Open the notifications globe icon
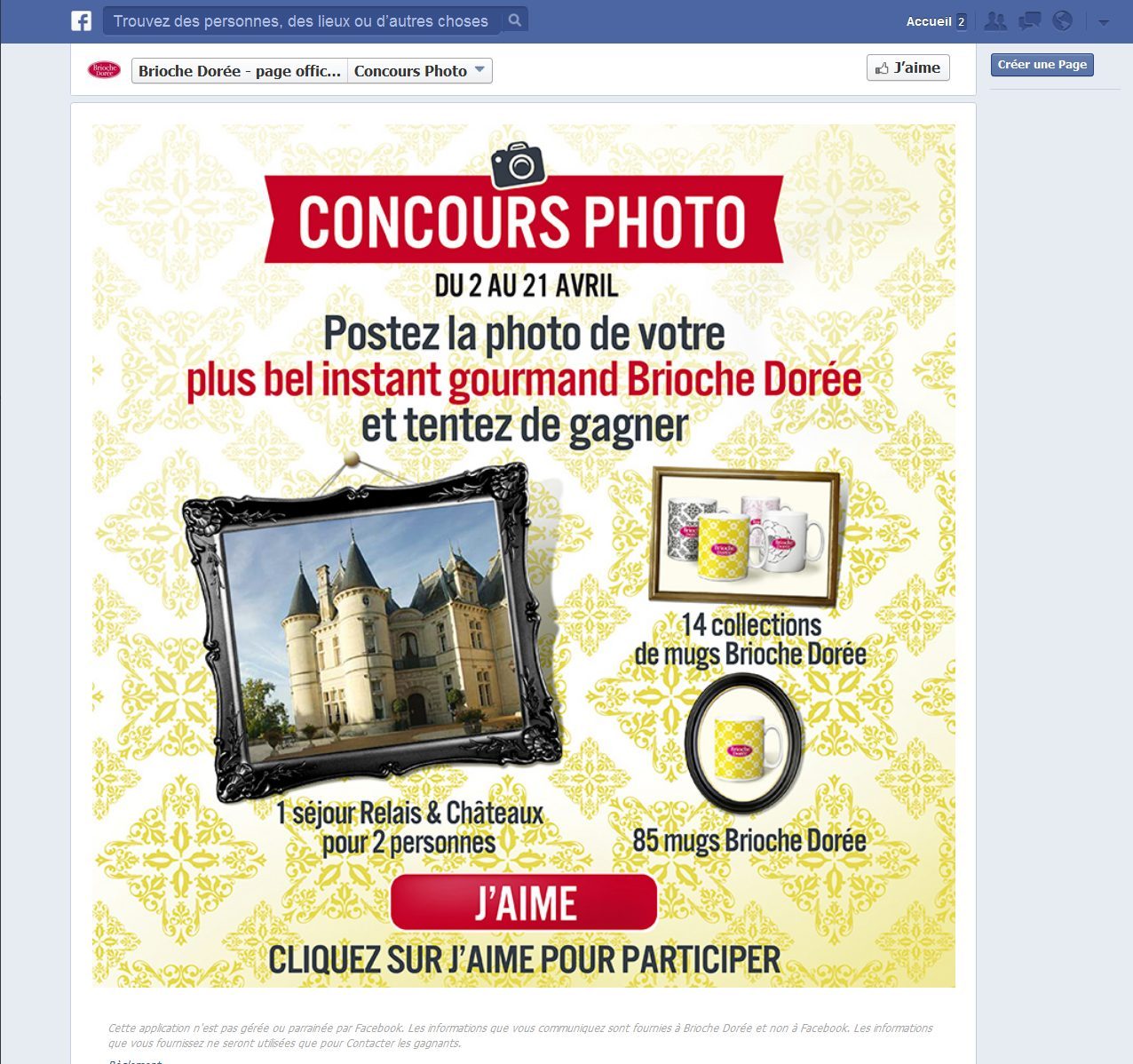The image size is (1133, 1064). (1063, 21)
